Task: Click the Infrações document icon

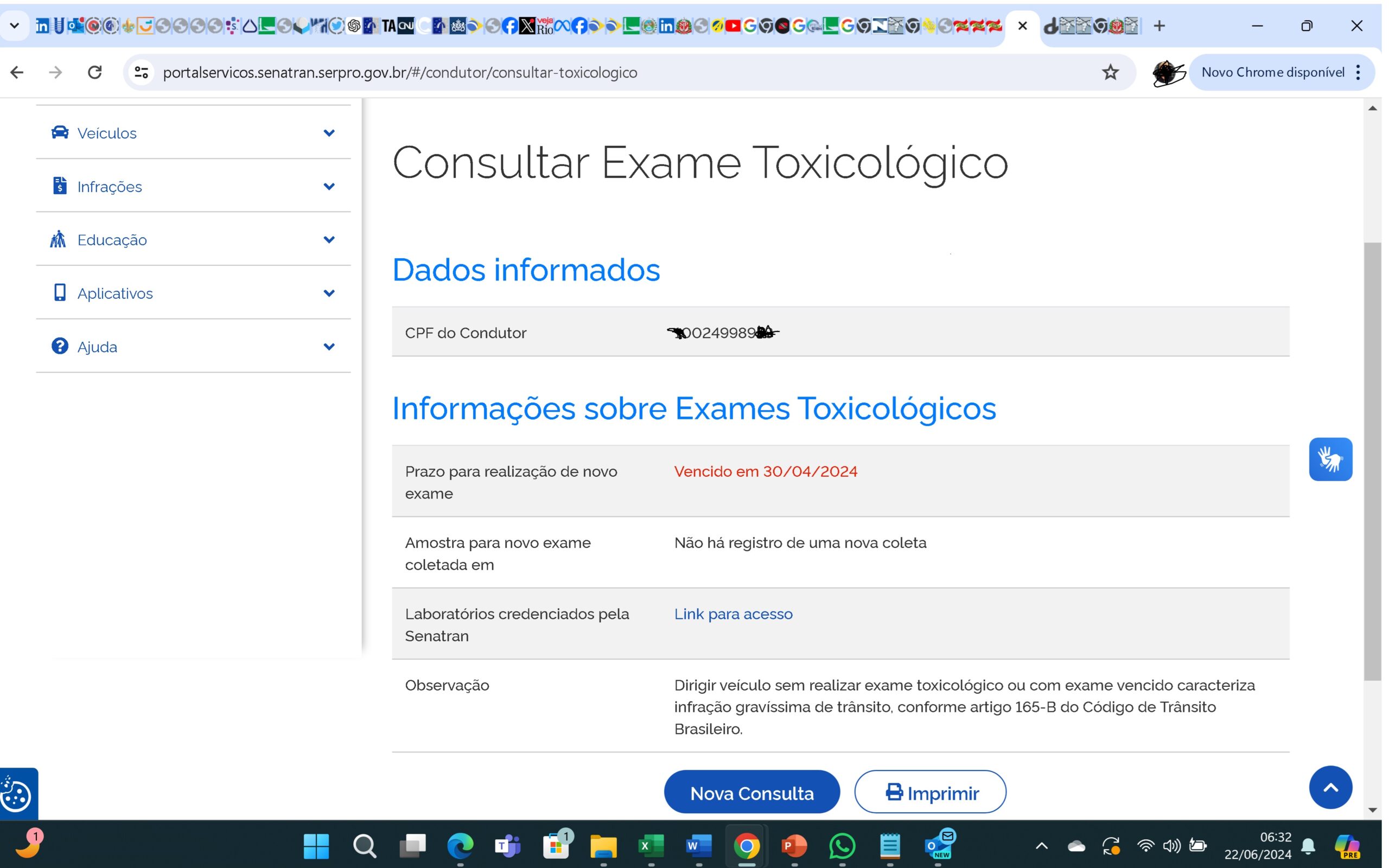Action: [60, 186]
